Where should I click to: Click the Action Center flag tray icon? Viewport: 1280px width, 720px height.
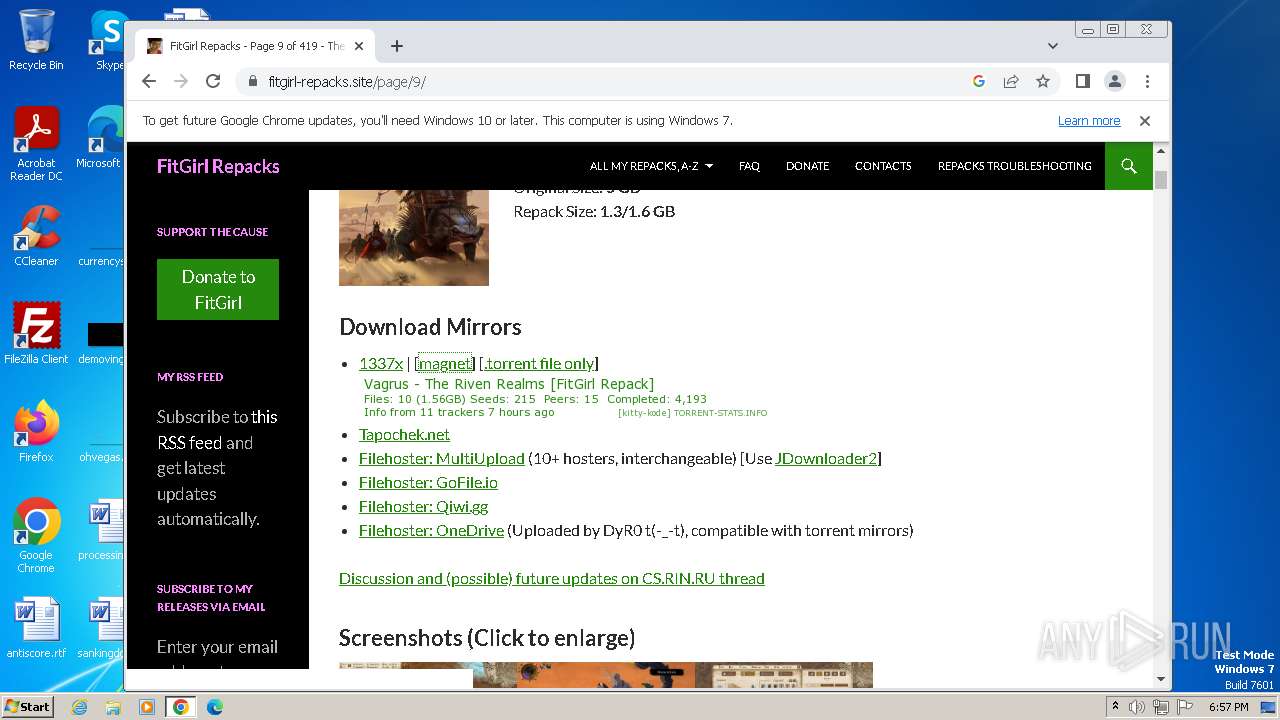(x=1183, y=707)
